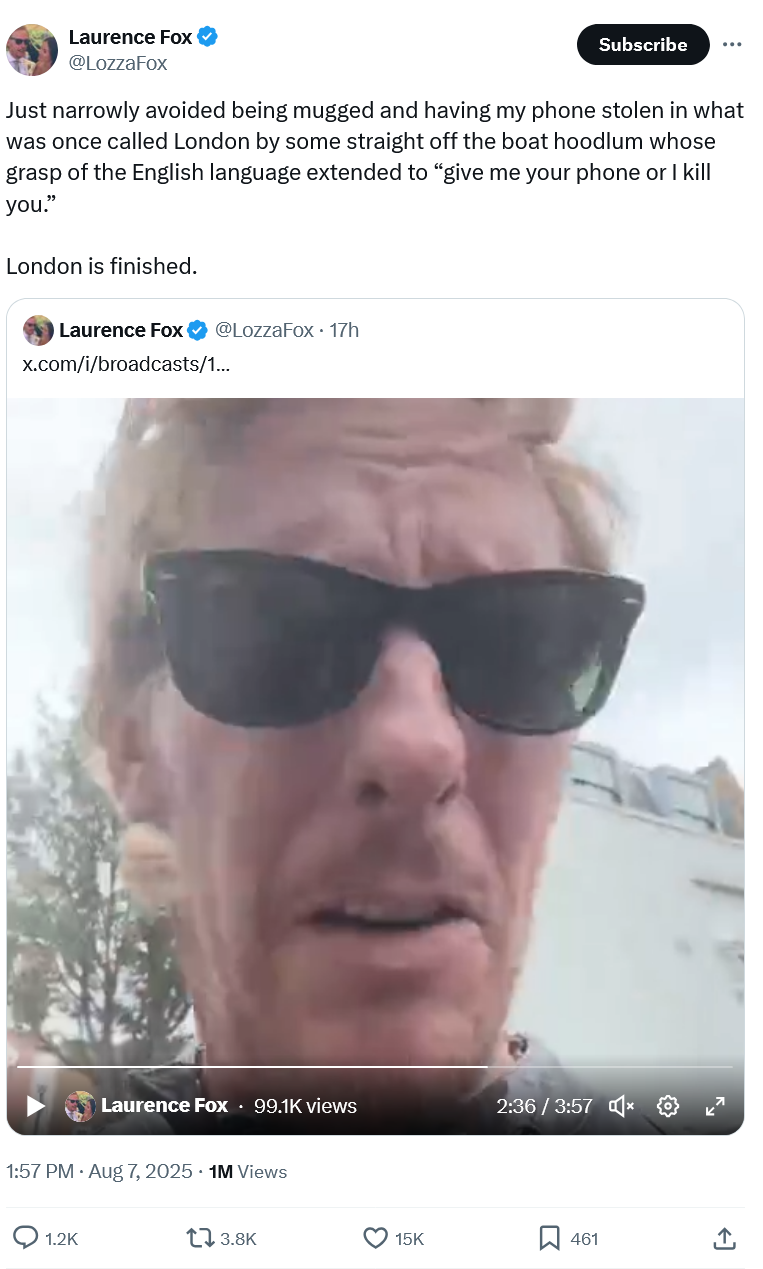This screenshot has height=1269, width=763.
Task: Open the x.com/i/broadcasts link
Action: tap(127, 363)
